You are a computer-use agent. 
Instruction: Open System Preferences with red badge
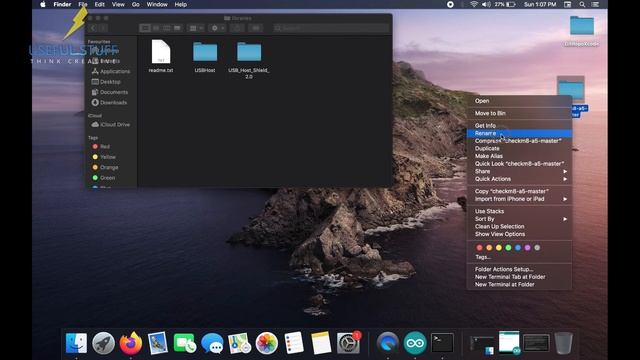(x=348, y=343)
